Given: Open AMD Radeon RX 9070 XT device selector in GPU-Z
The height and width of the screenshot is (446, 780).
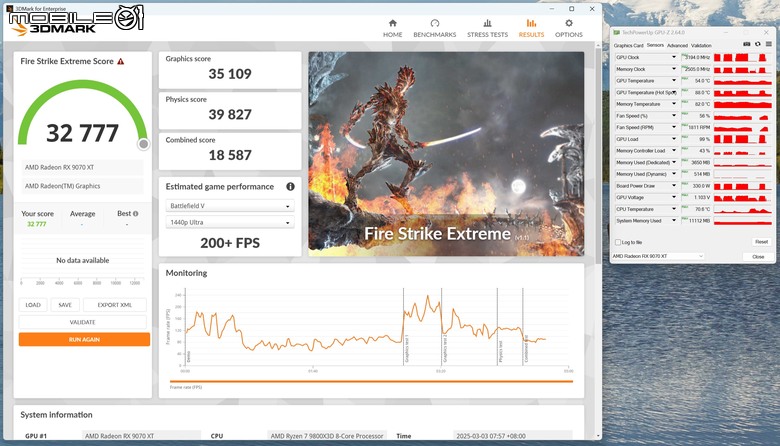Looking at the screenshot, I should 658,256.
